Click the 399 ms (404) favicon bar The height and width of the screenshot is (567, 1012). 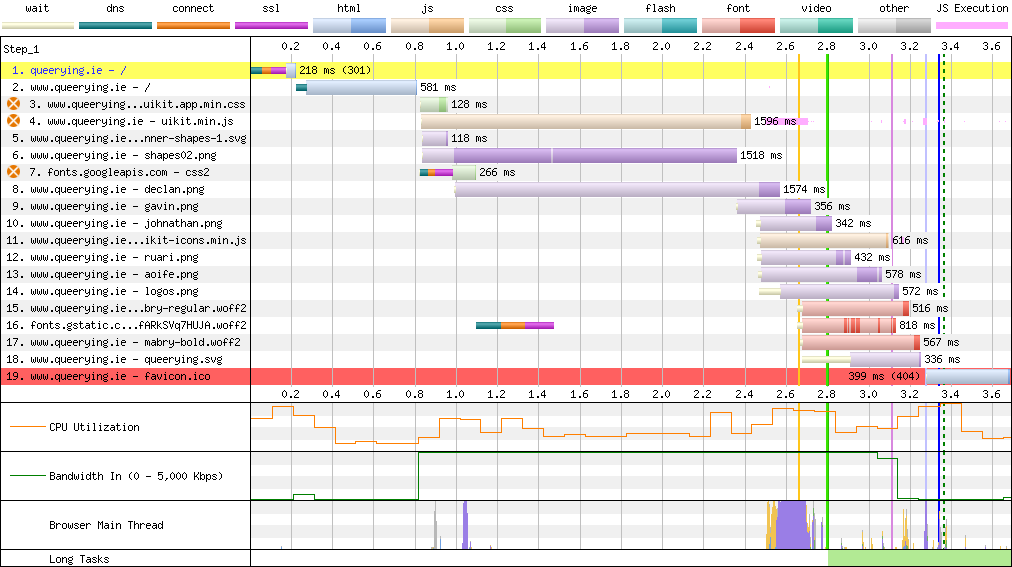[x=967, y=376]
